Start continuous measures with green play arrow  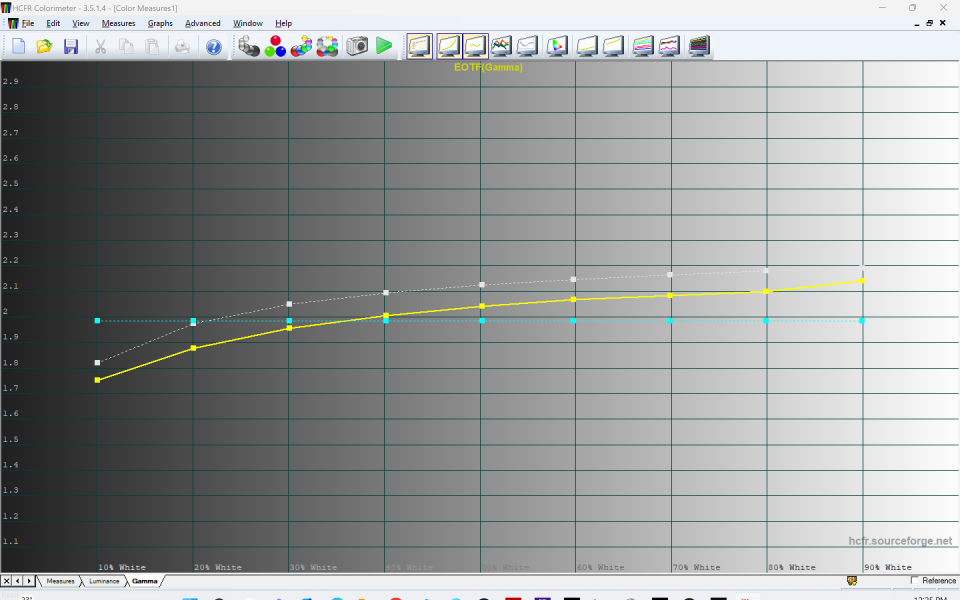(x=384, y=46)
